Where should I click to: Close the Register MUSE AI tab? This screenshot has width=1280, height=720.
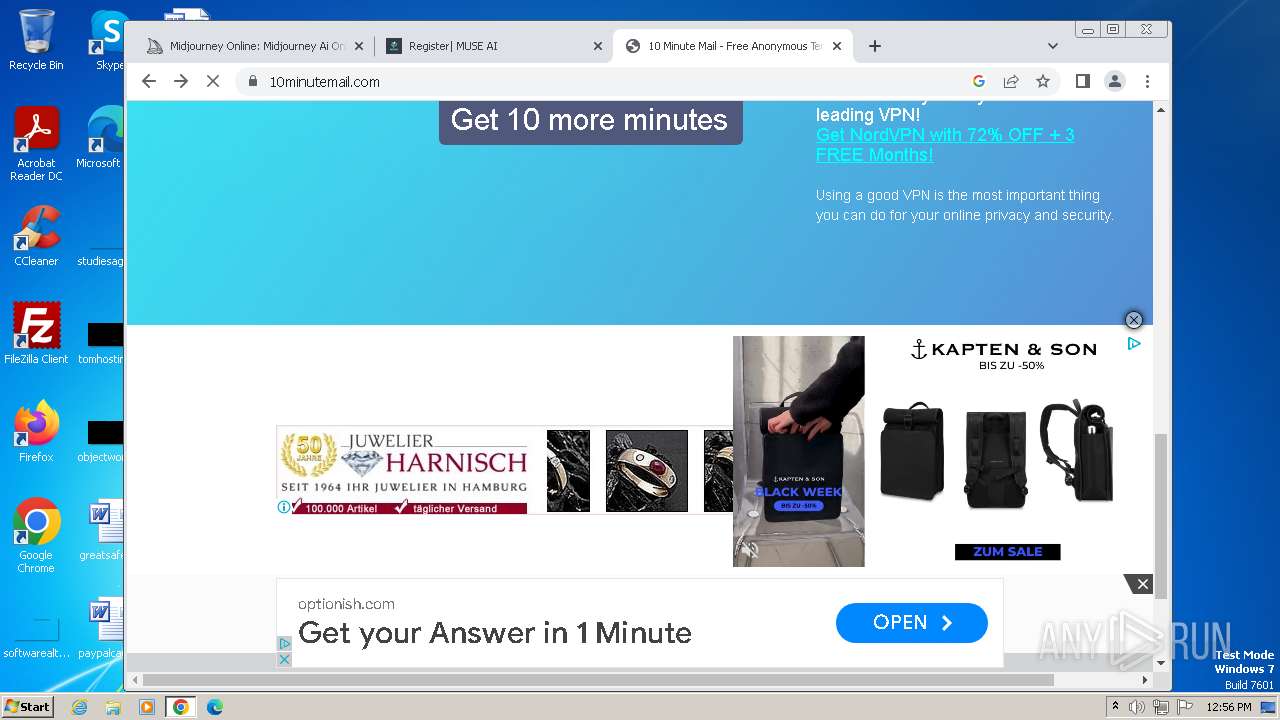(598, 46)
